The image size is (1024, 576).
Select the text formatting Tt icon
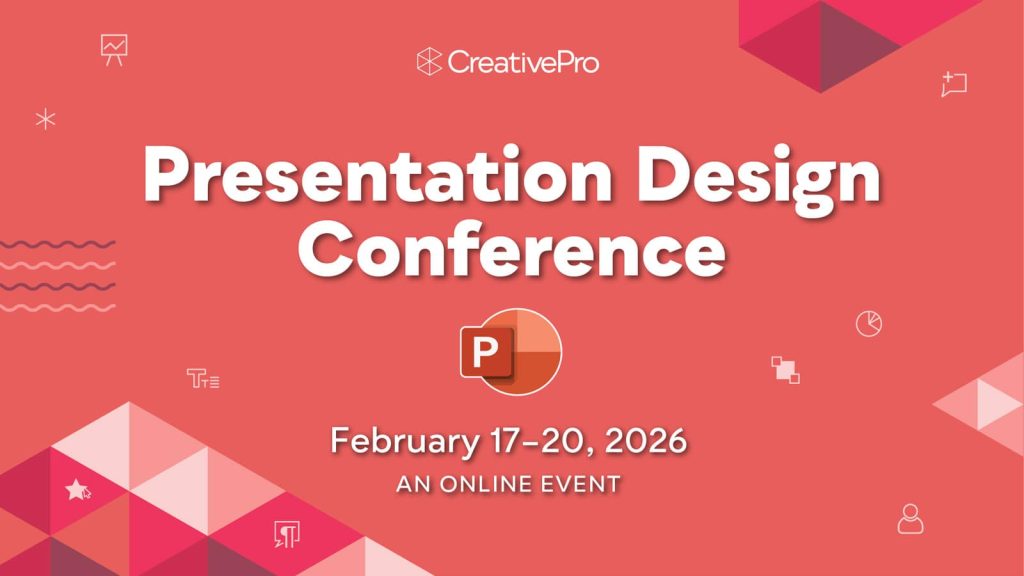pos(202,378)
